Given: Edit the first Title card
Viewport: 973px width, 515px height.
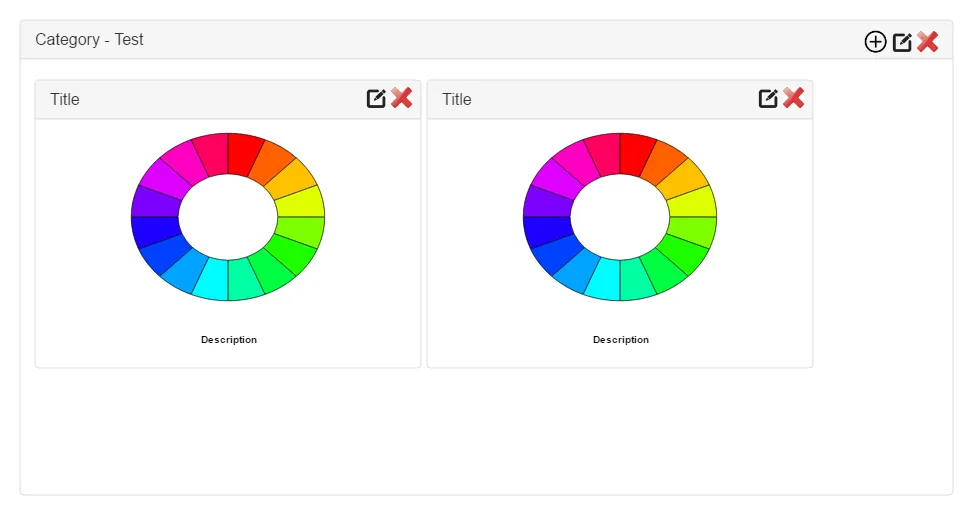Looking at the screenshot, I should pos(376,98).
